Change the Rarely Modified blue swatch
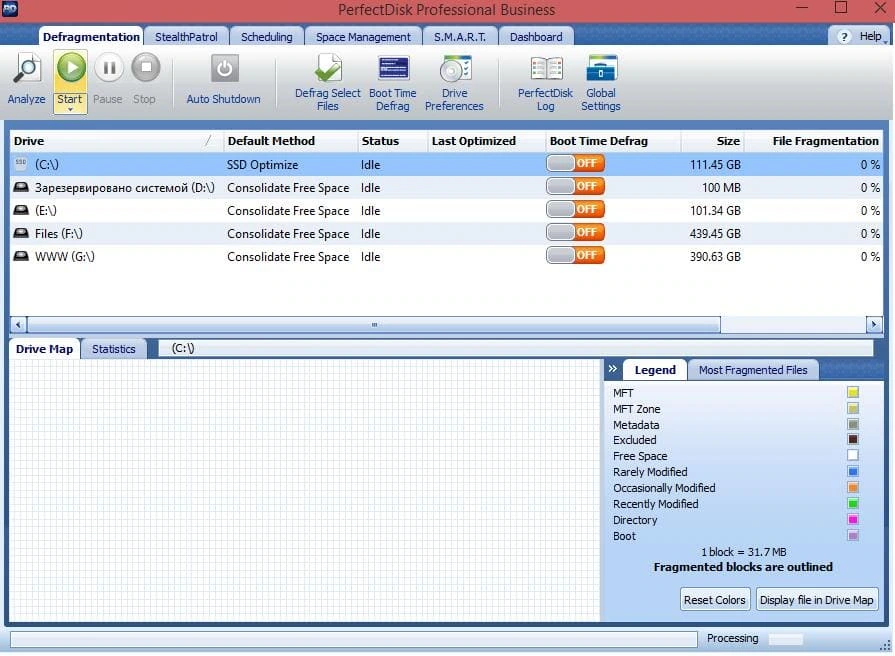 (x=853, y=472)
